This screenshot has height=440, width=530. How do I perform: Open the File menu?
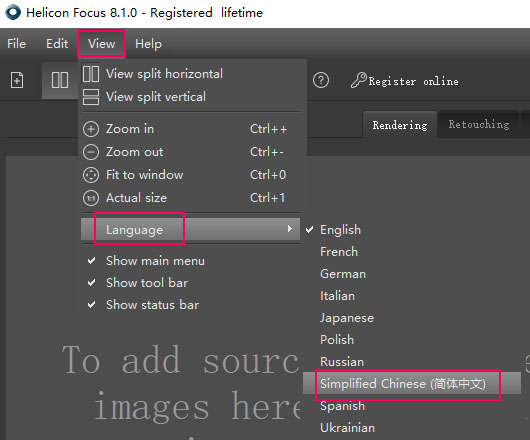tap(16, 44)
